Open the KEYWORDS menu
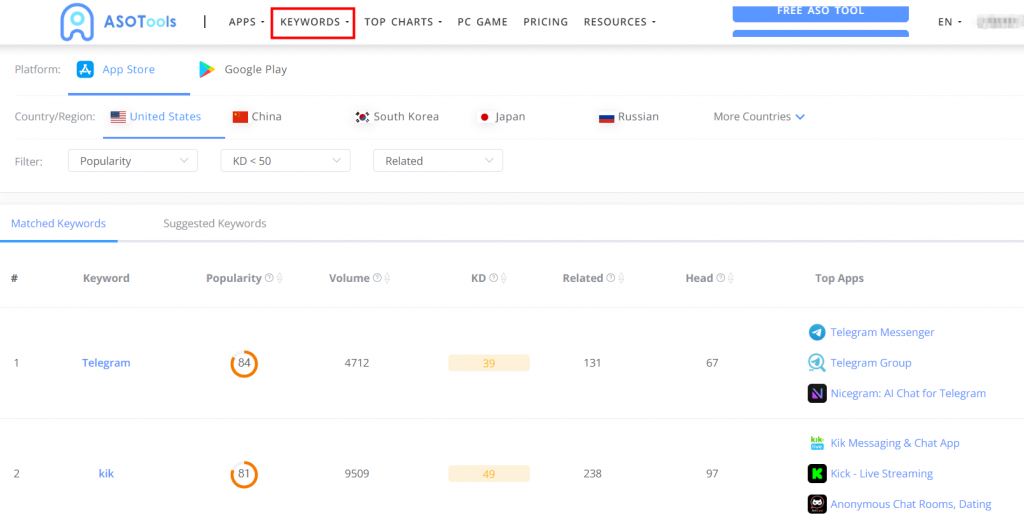The width and height of the screenshot is (1024, 527). (313, 22)
